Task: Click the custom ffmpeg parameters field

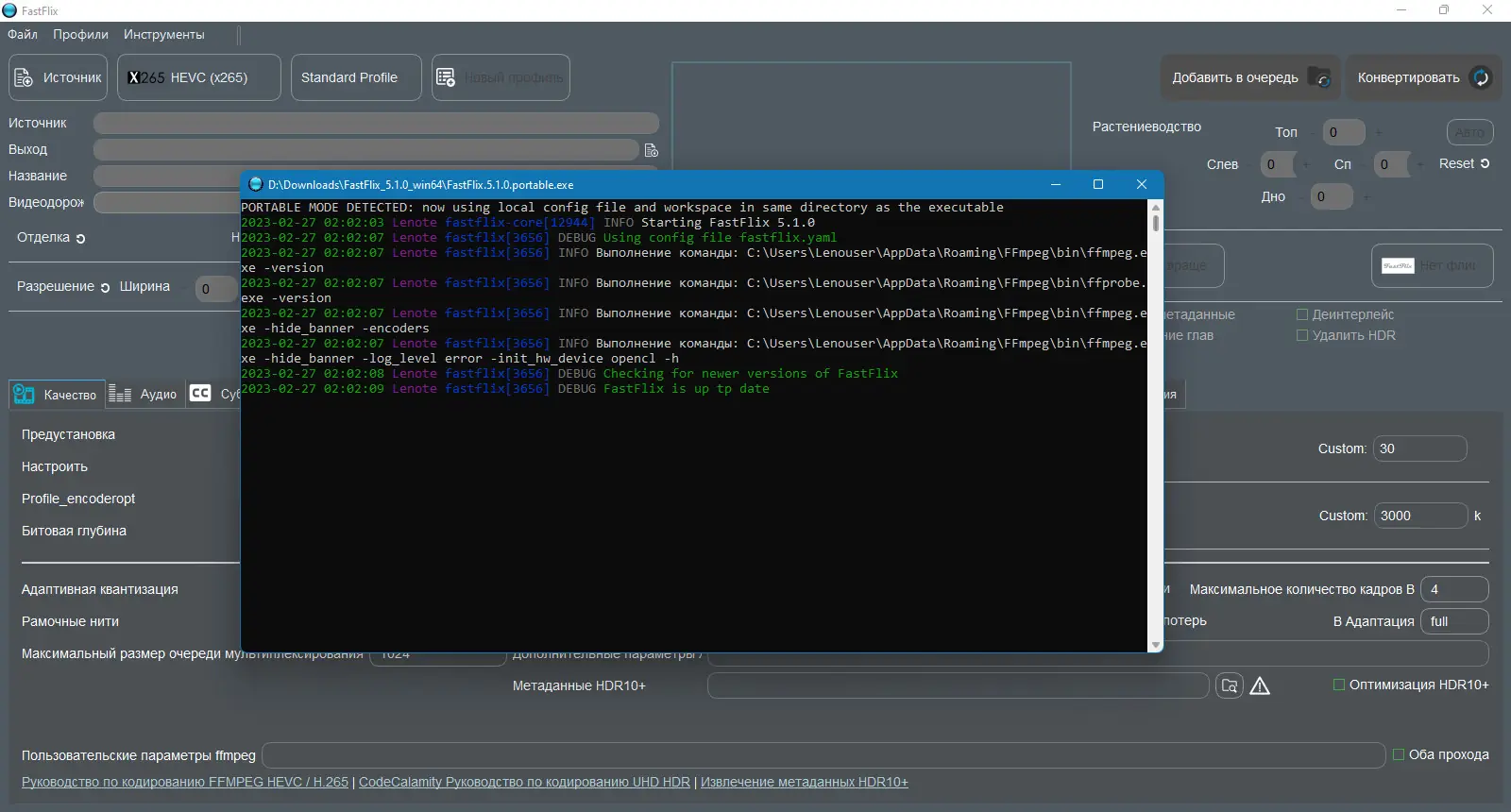Action: (x=823, y=755)
